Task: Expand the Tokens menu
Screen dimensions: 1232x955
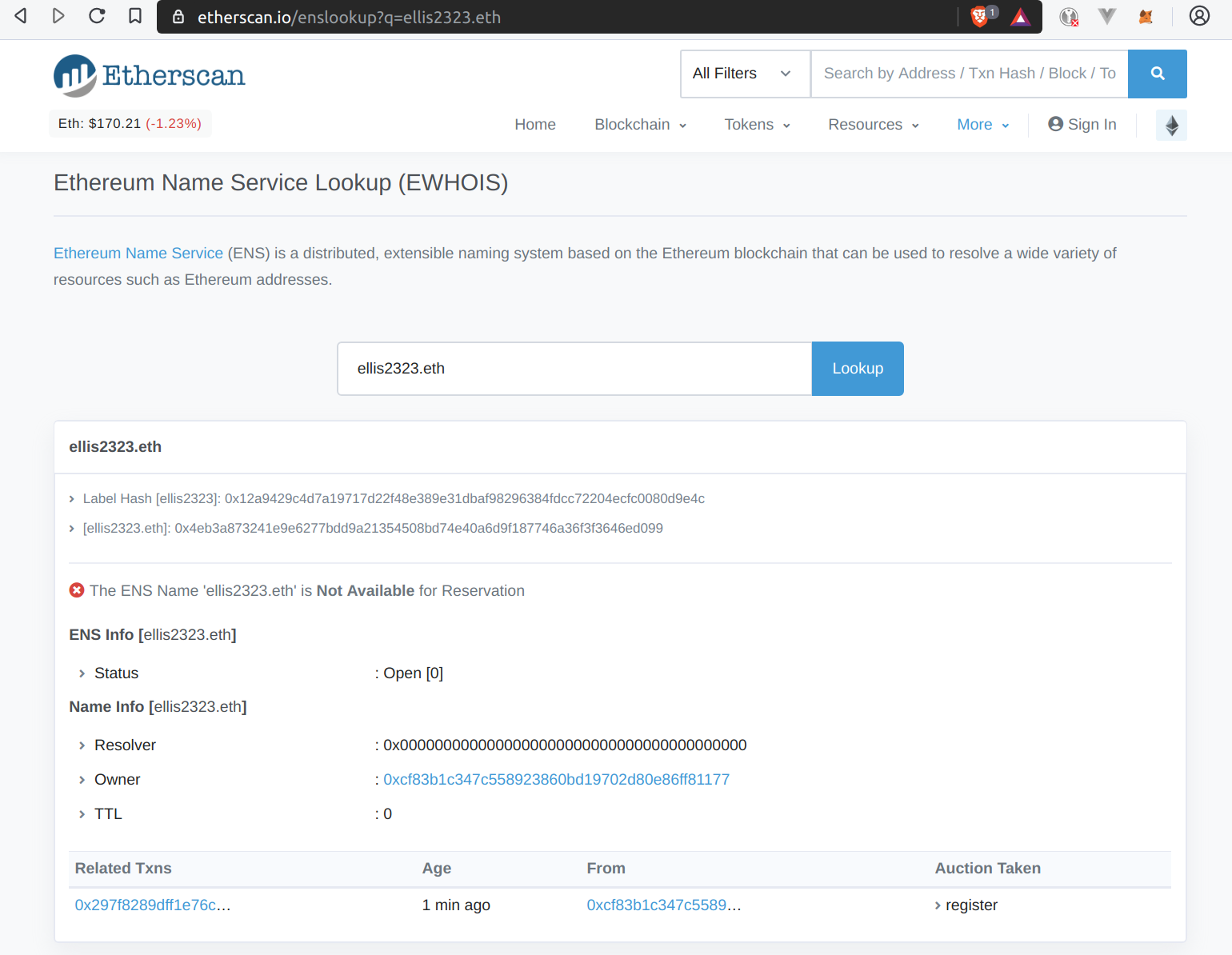Action: tap(758, 125)
